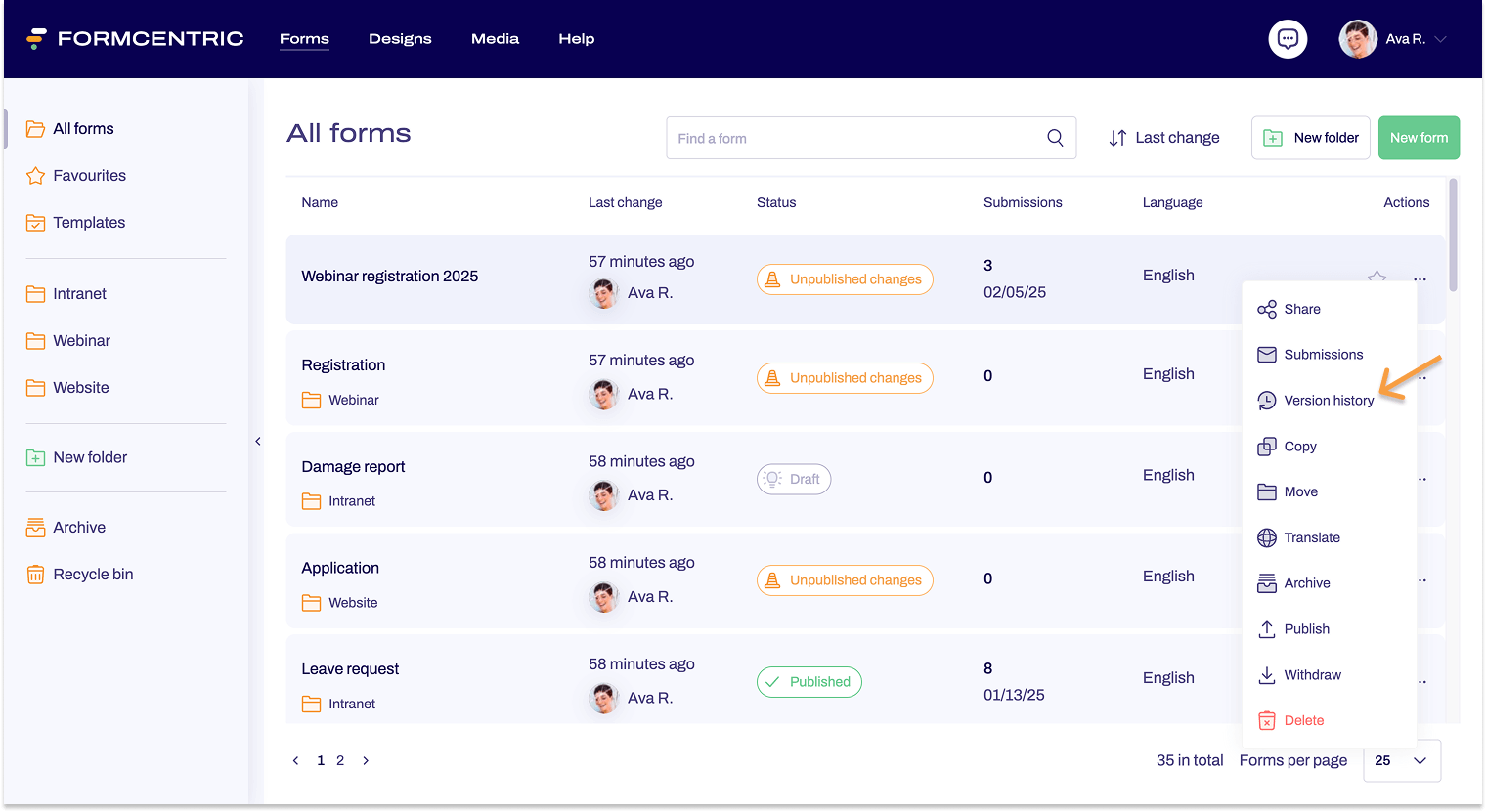This screenshot has width=1486, height=812.
Task: Open the chat support icon
Action: [x=1288, y=39]
